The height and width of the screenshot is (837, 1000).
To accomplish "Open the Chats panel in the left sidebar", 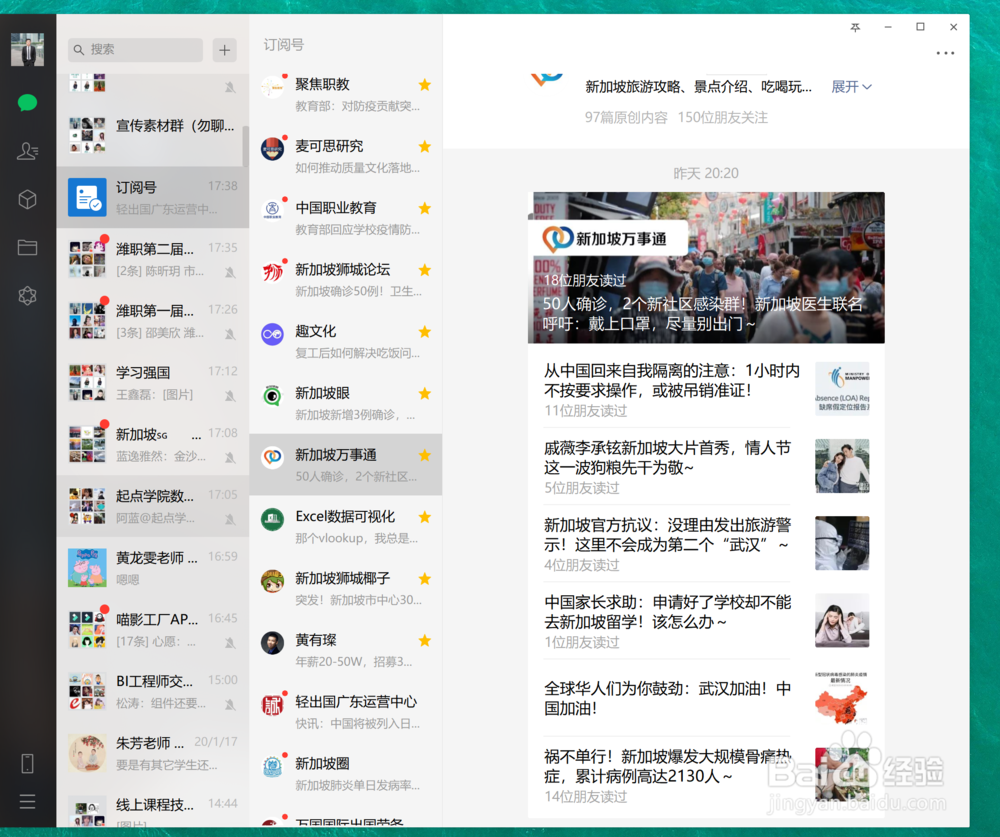I will click(27, 102).
